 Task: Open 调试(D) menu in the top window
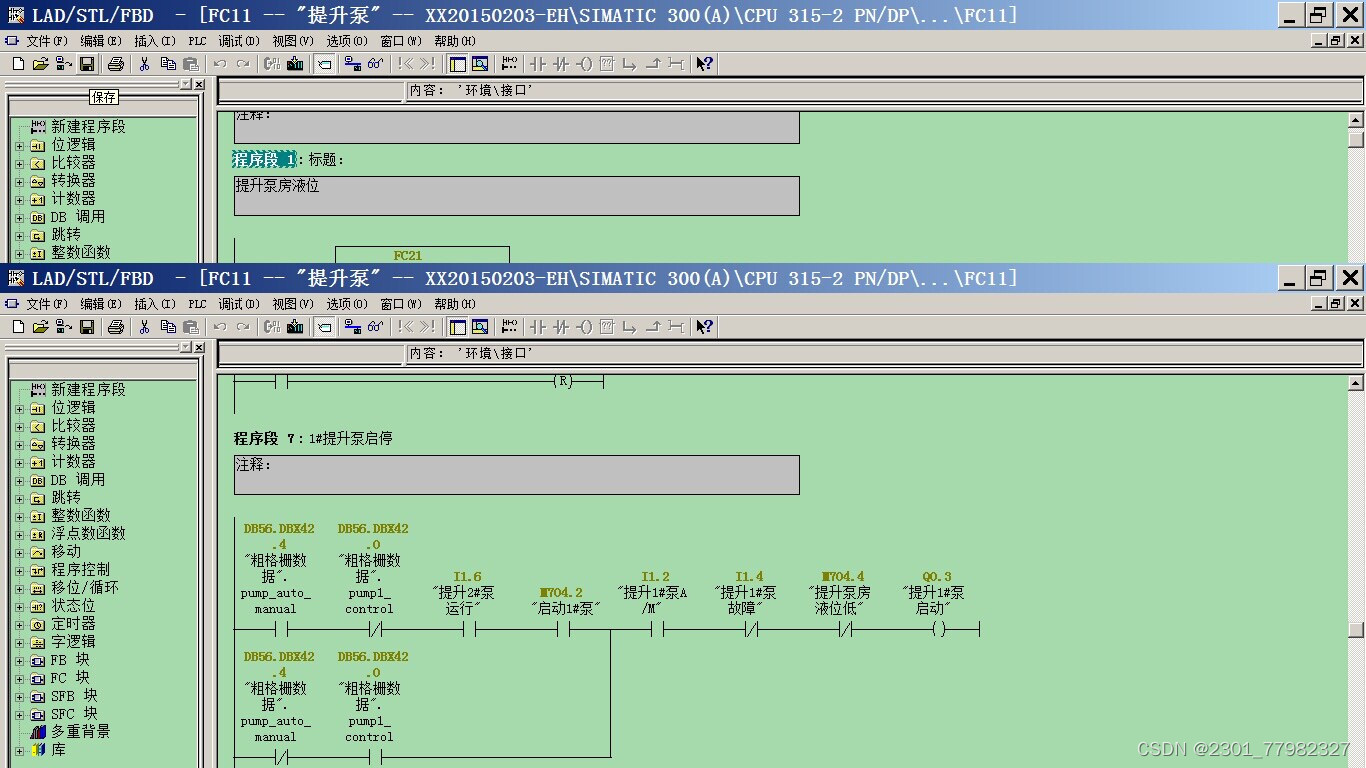(239, 41)
